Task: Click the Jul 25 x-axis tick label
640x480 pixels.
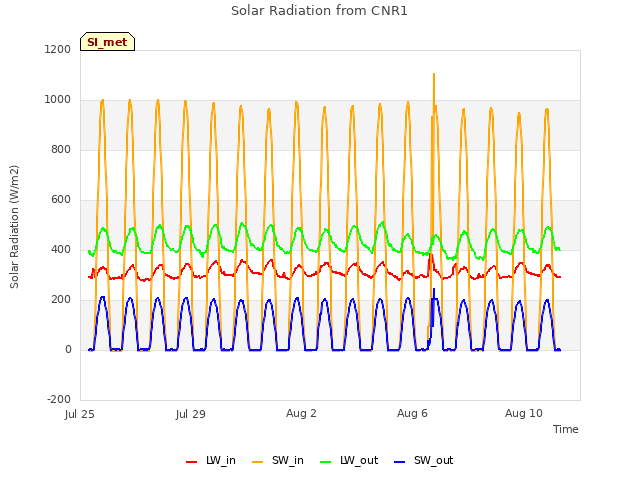Action: [80, 414]
